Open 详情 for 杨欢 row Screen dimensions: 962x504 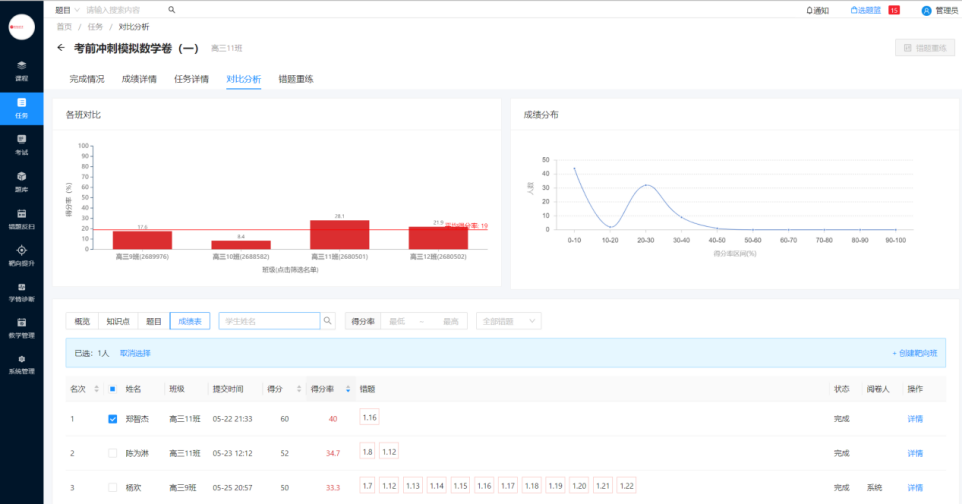915,487
